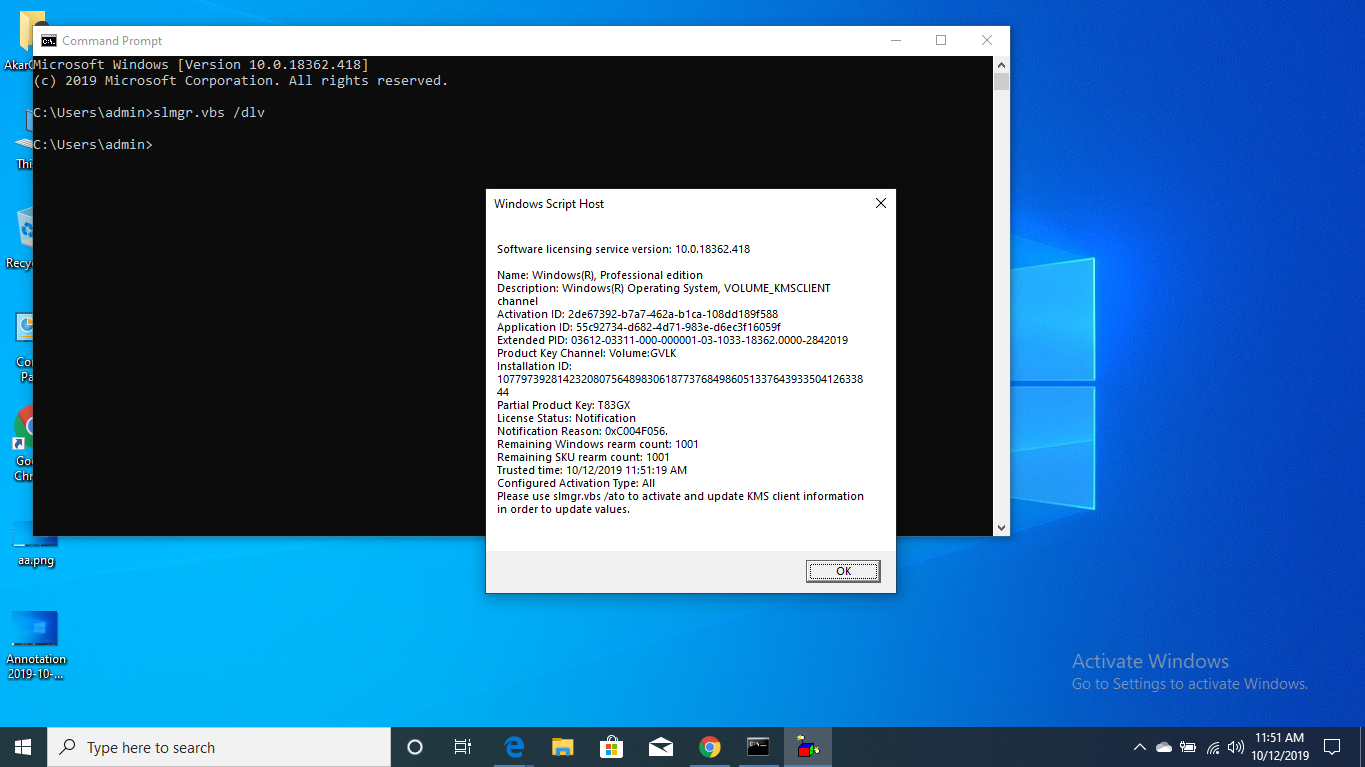Click OK in Windows Script Host dialog
Screen dimensions: 1365x767
tap(843, 571)
